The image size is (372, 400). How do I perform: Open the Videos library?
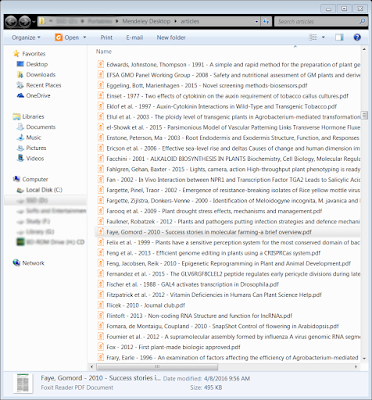point(35,158)
